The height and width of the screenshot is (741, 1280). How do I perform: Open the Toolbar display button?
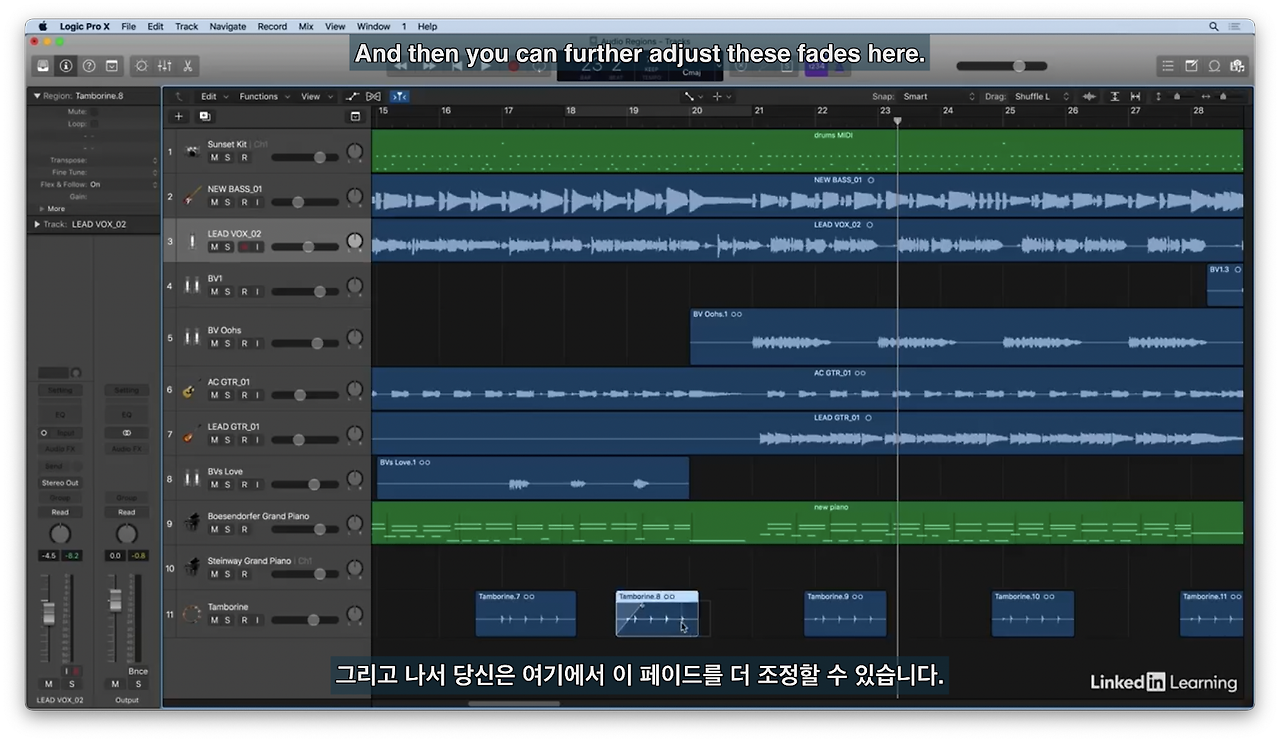(112, 66)
